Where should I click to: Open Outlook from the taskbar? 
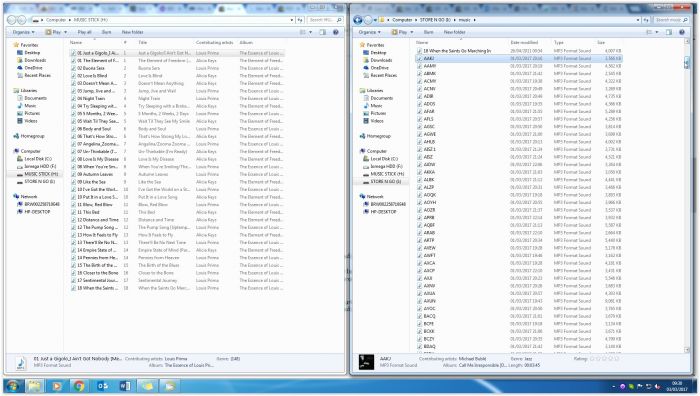pos(102,386)
